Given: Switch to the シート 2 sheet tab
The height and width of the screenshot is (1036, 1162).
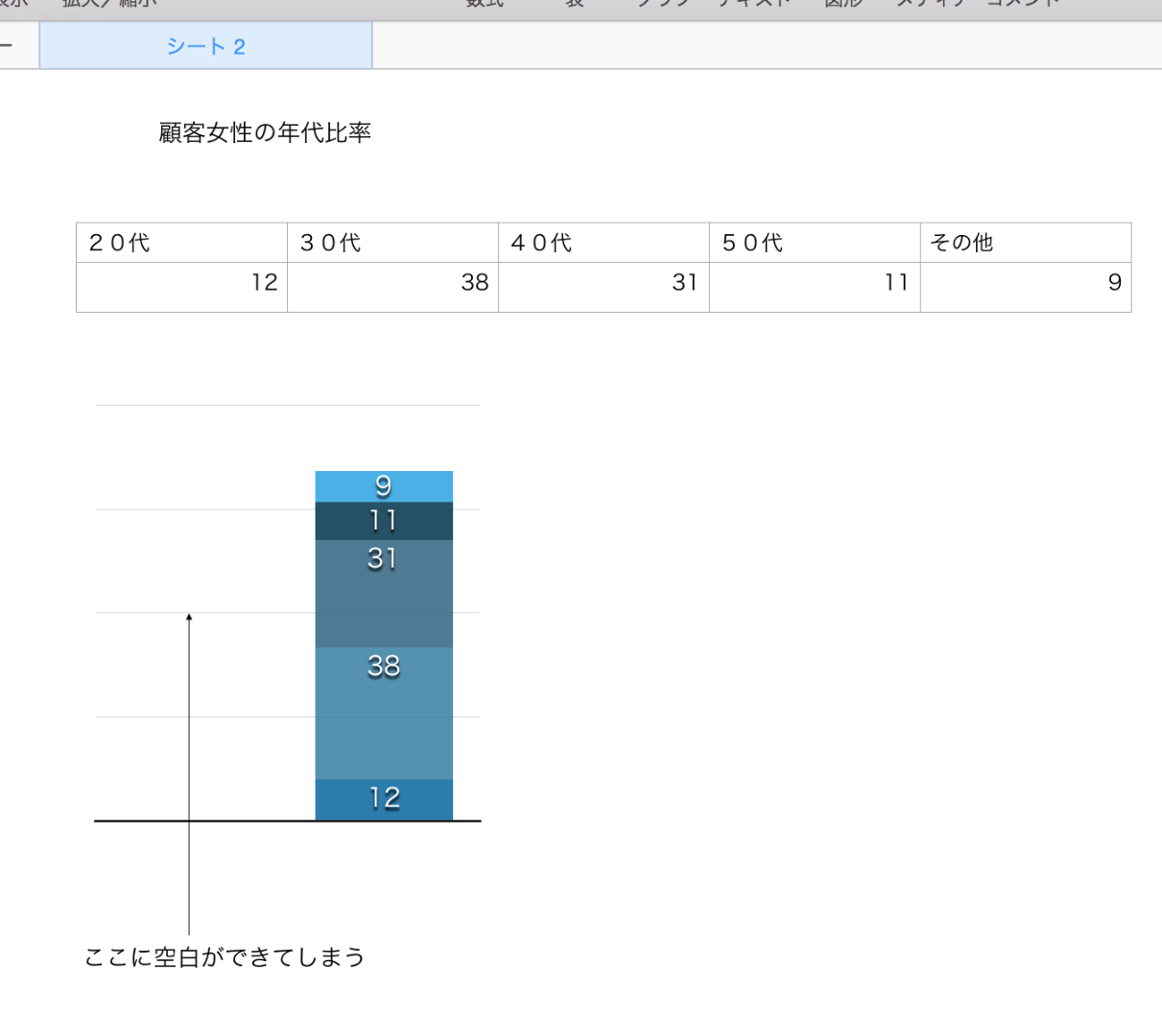Looking at the screenshot, I should click(205, 46).
